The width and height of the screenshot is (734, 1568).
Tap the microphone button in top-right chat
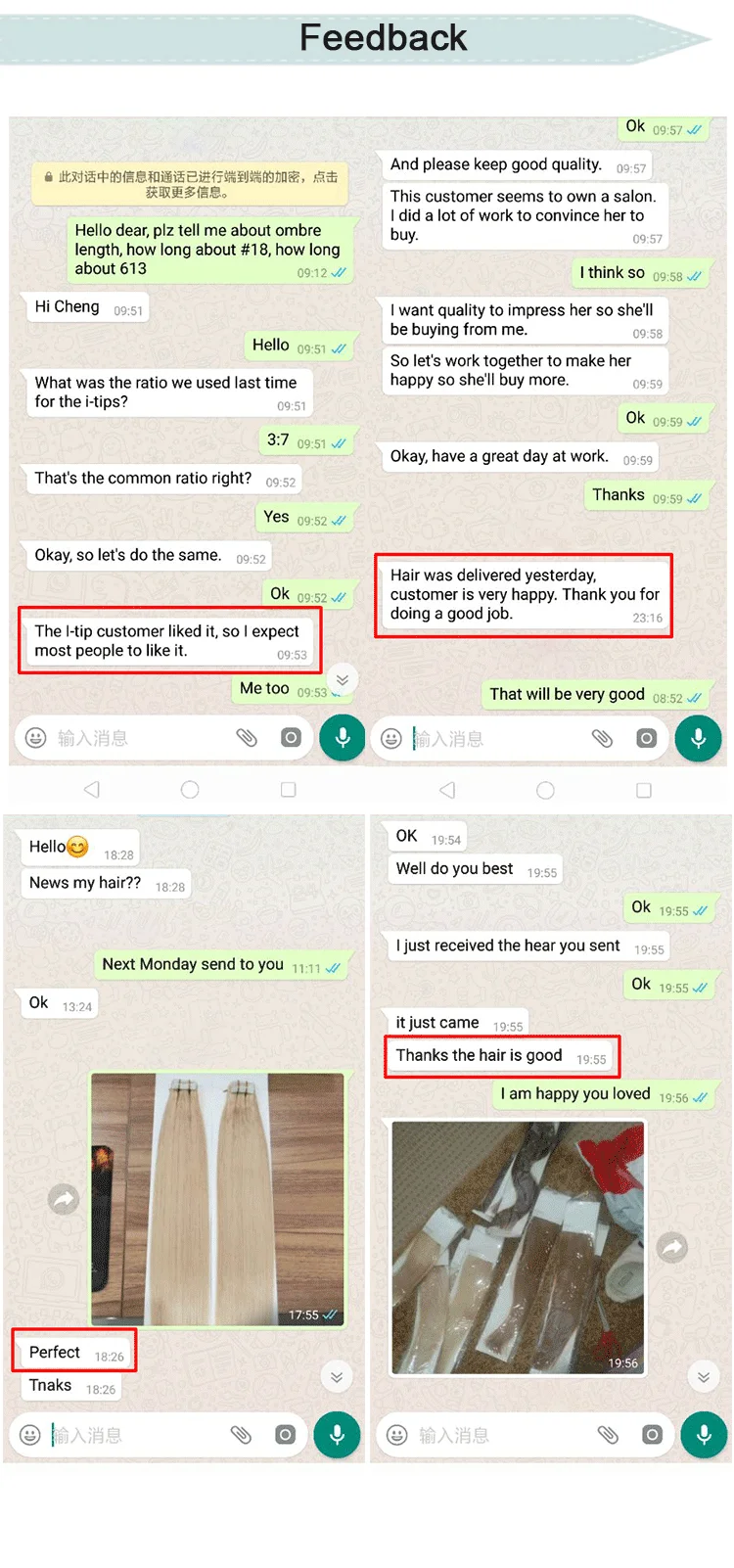pos(698,738)
